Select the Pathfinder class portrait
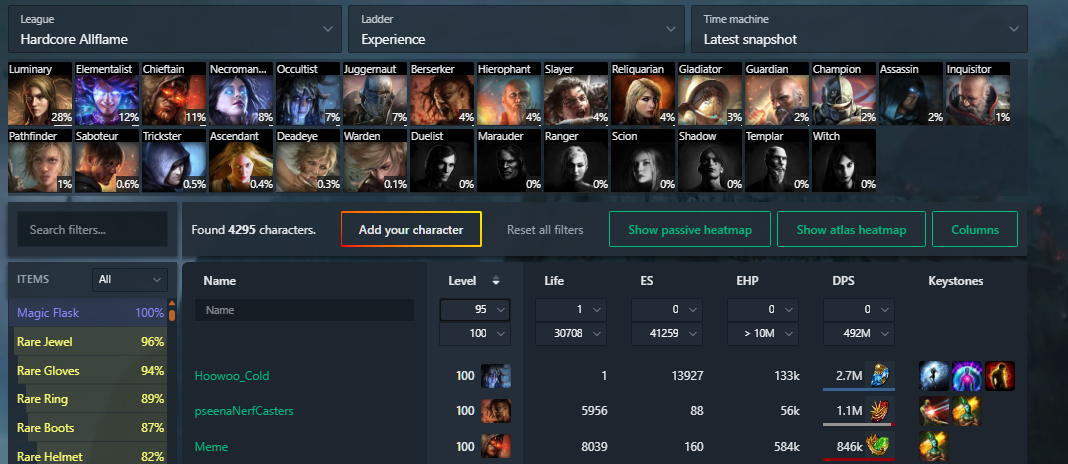 40,161
